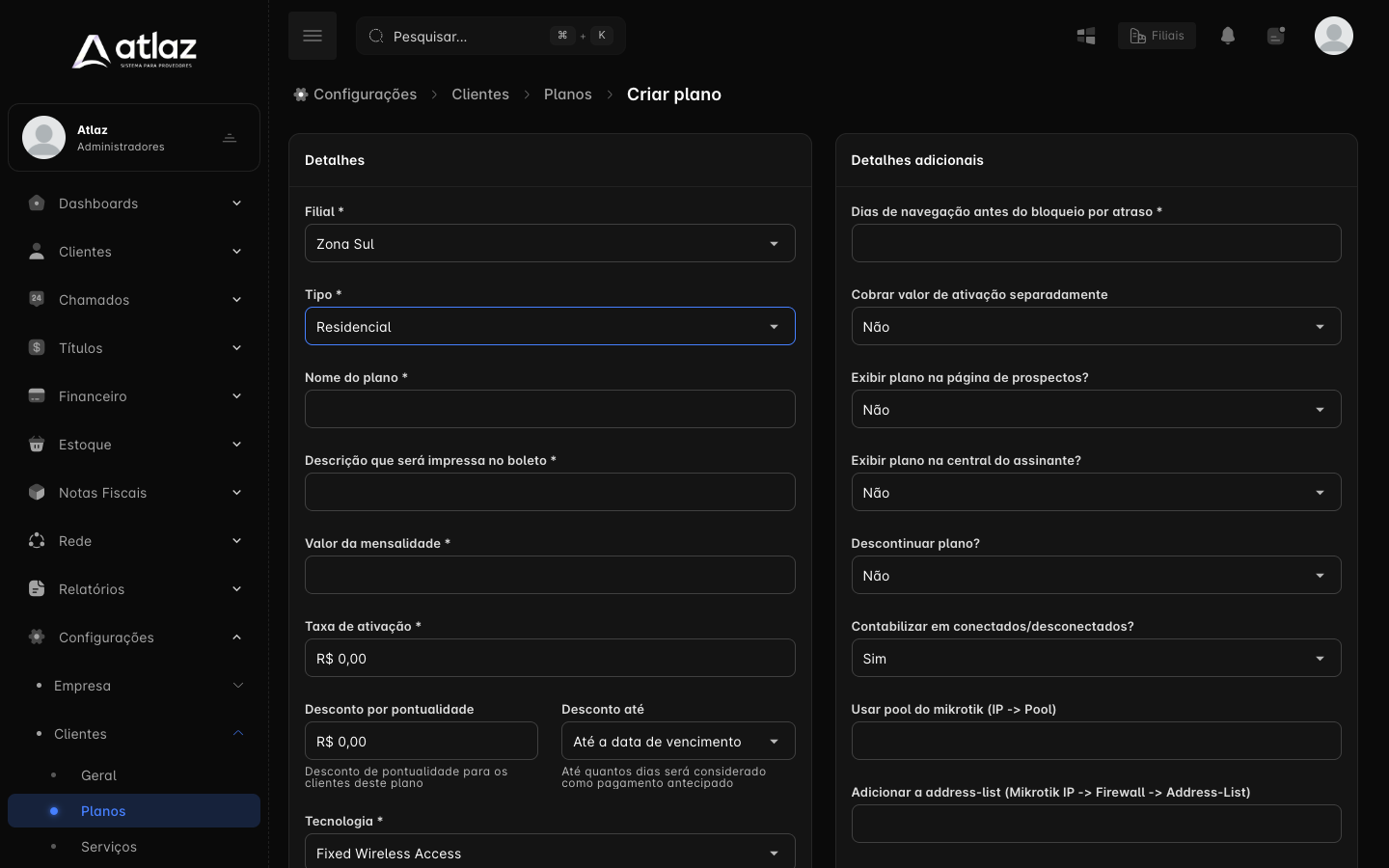The height and width of the screenshot is (868, 1389).
Task: Collapse the Configurações sidebar menu
Action: [x=134, y=637]
